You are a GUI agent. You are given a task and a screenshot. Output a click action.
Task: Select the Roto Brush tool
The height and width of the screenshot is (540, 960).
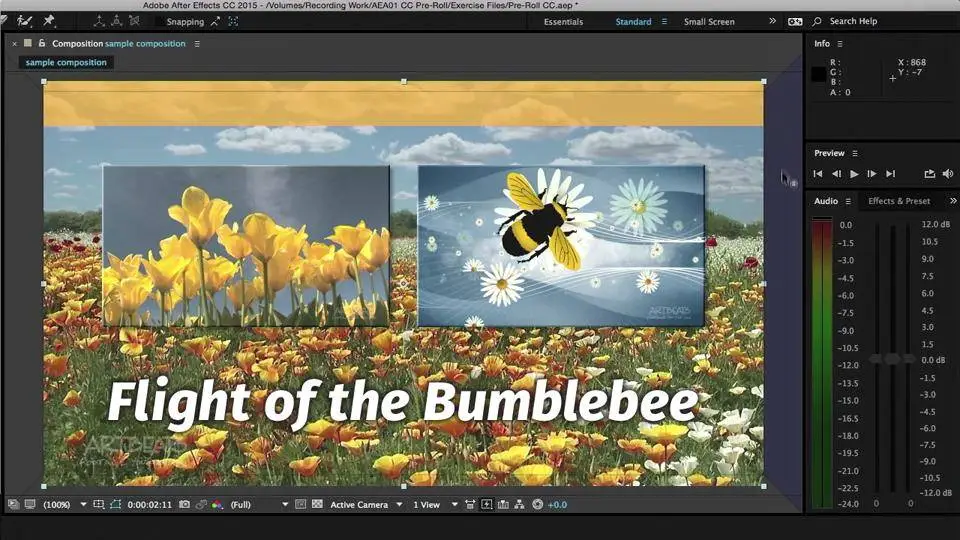click(25, 20)
